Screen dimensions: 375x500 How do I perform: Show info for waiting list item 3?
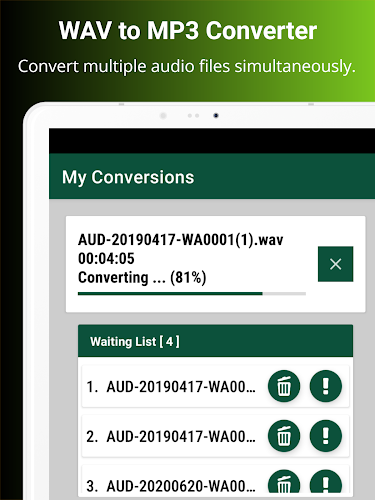coord(326,482)
